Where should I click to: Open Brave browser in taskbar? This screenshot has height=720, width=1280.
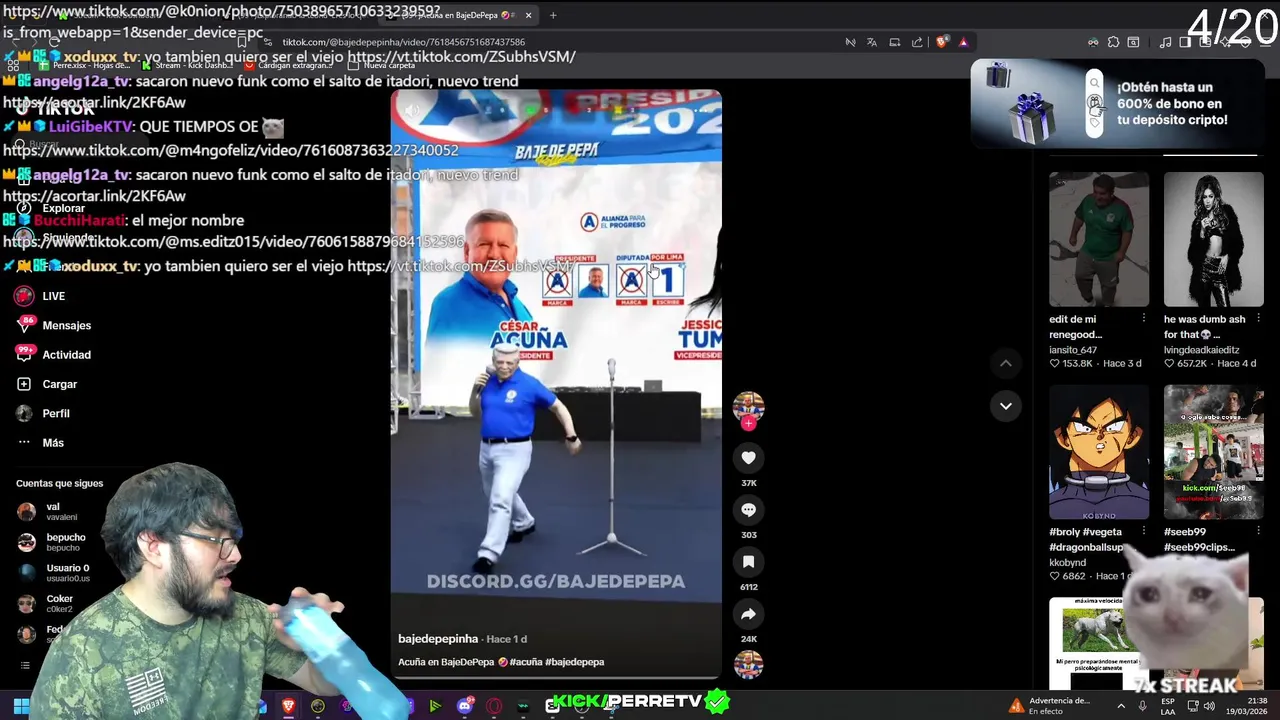click(288, 706)
